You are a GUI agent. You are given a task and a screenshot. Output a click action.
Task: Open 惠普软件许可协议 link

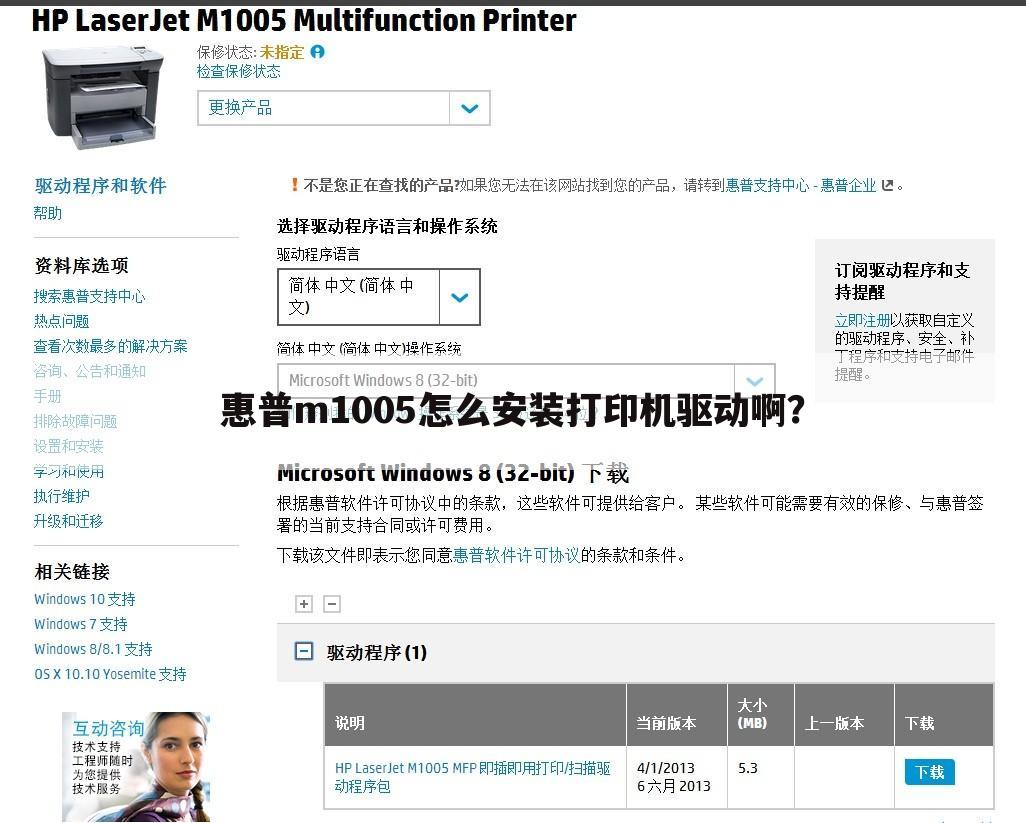[516, 555]
